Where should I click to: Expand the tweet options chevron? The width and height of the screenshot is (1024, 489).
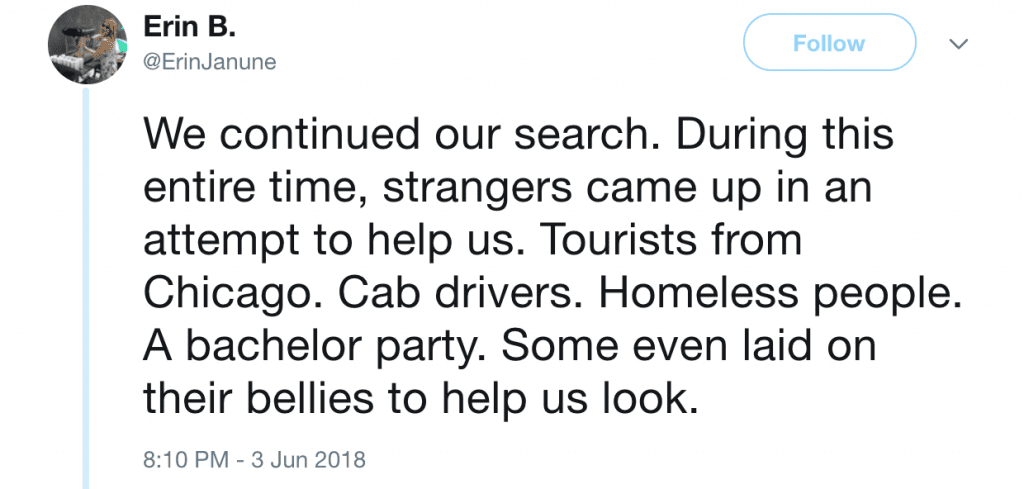(959, 44)
